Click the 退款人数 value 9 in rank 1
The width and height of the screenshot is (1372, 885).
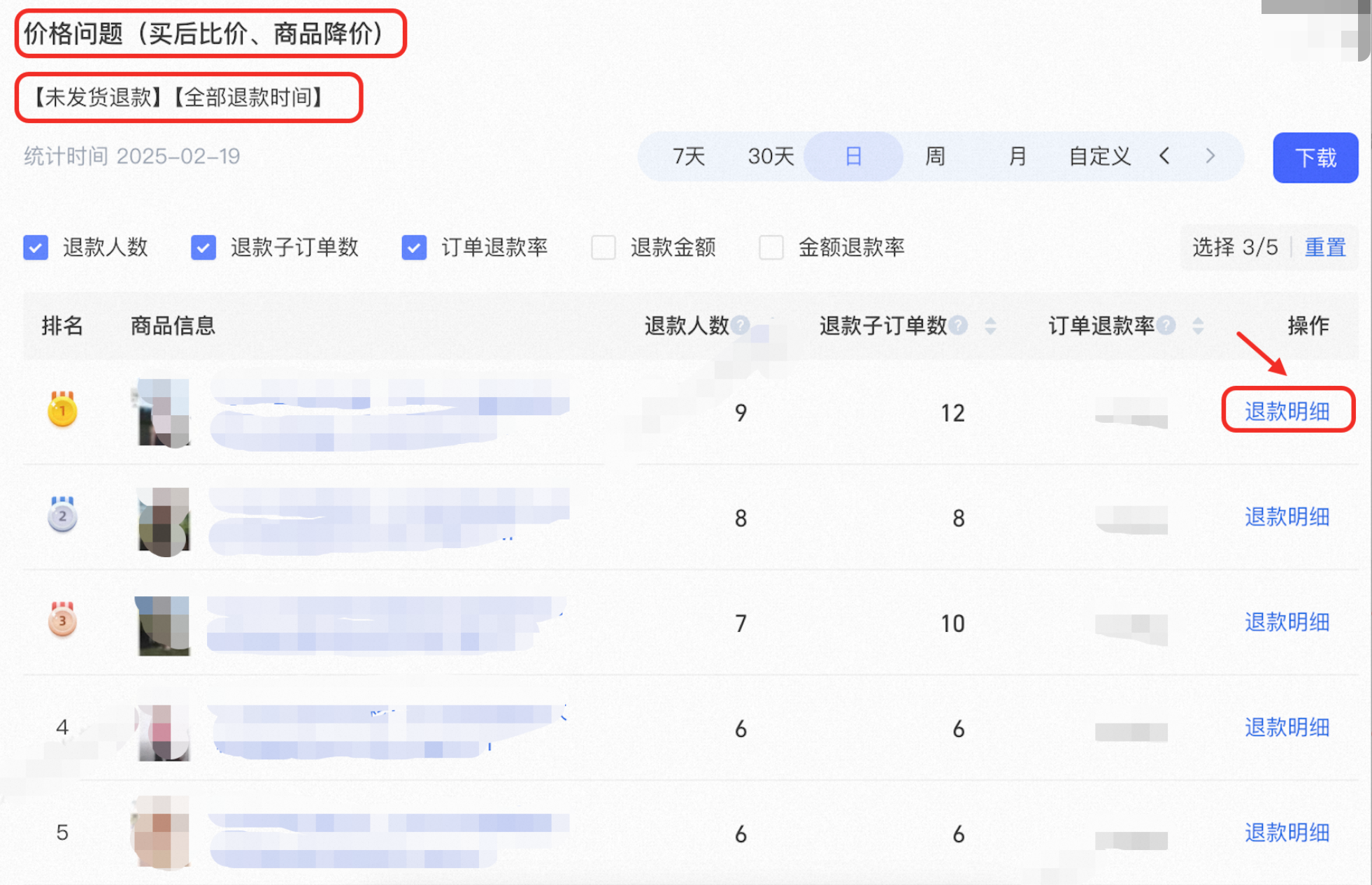[741, 413]
